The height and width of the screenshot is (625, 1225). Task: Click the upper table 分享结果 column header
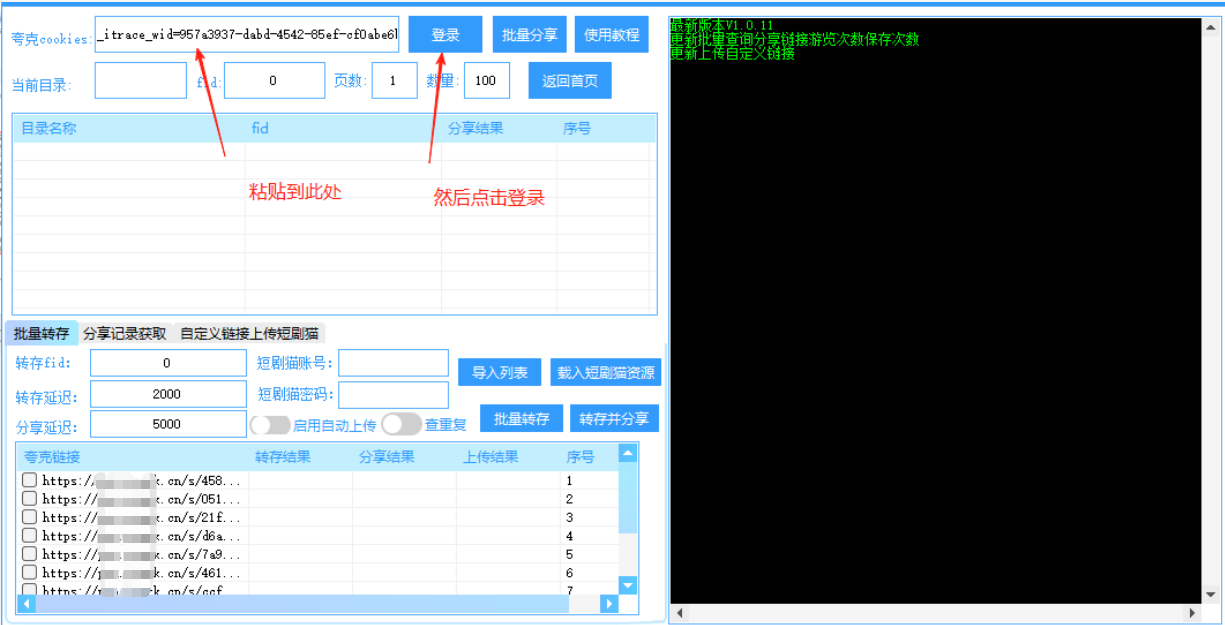[x=499, y=128]
